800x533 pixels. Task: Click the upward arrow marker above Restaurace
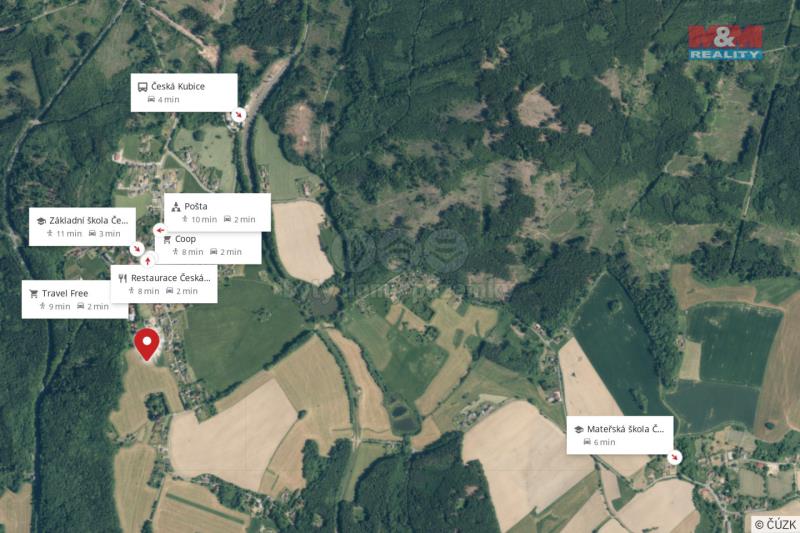pyautogui.click(x=148, y=261)
